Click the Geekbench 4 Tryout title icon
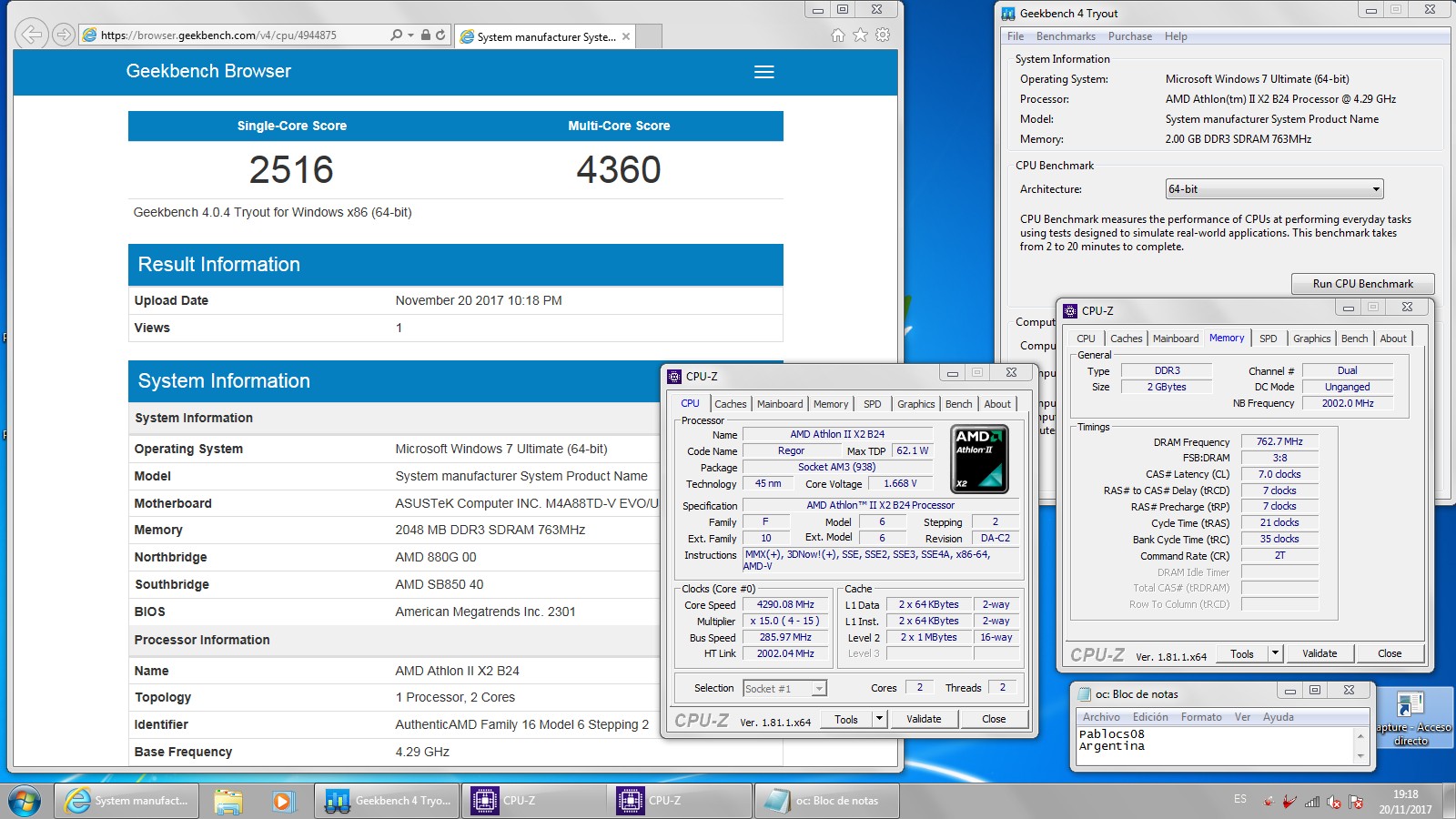This screenshot has width=1456, height=819. pos(1008,14)
